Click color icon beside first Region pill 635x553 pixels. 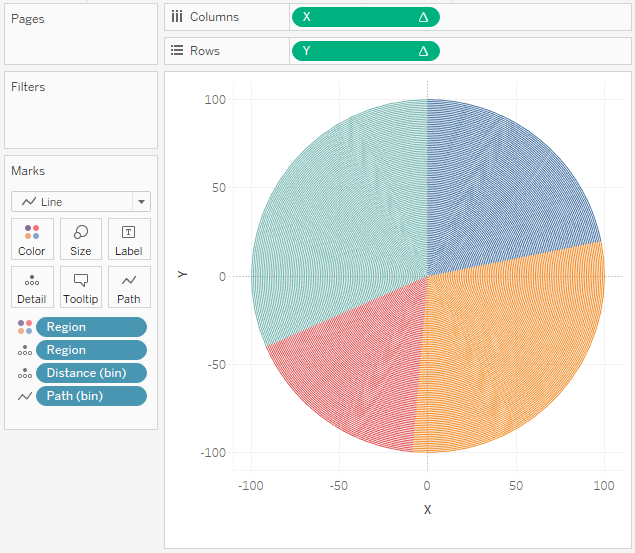point(25,327)
